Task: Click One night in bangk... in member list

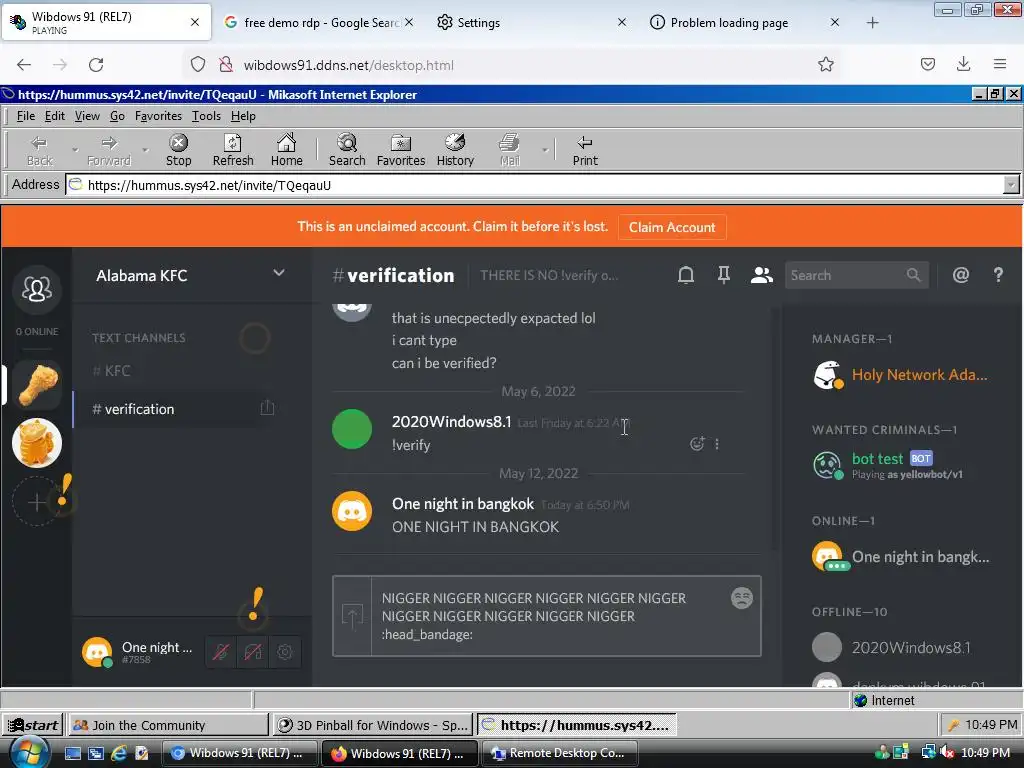Action: click(901, 556)
